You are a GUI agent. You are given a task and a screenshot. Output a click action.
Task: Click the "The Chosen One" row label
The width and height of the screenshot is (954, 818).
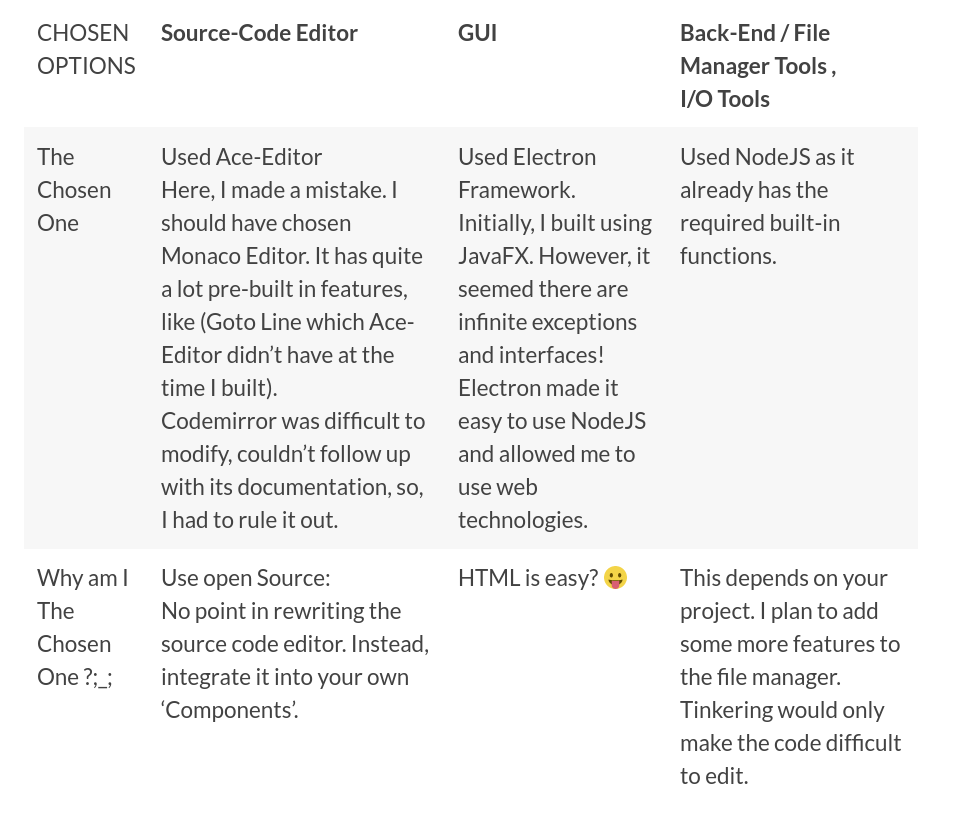pyautogui.click(x=74, y=190)
